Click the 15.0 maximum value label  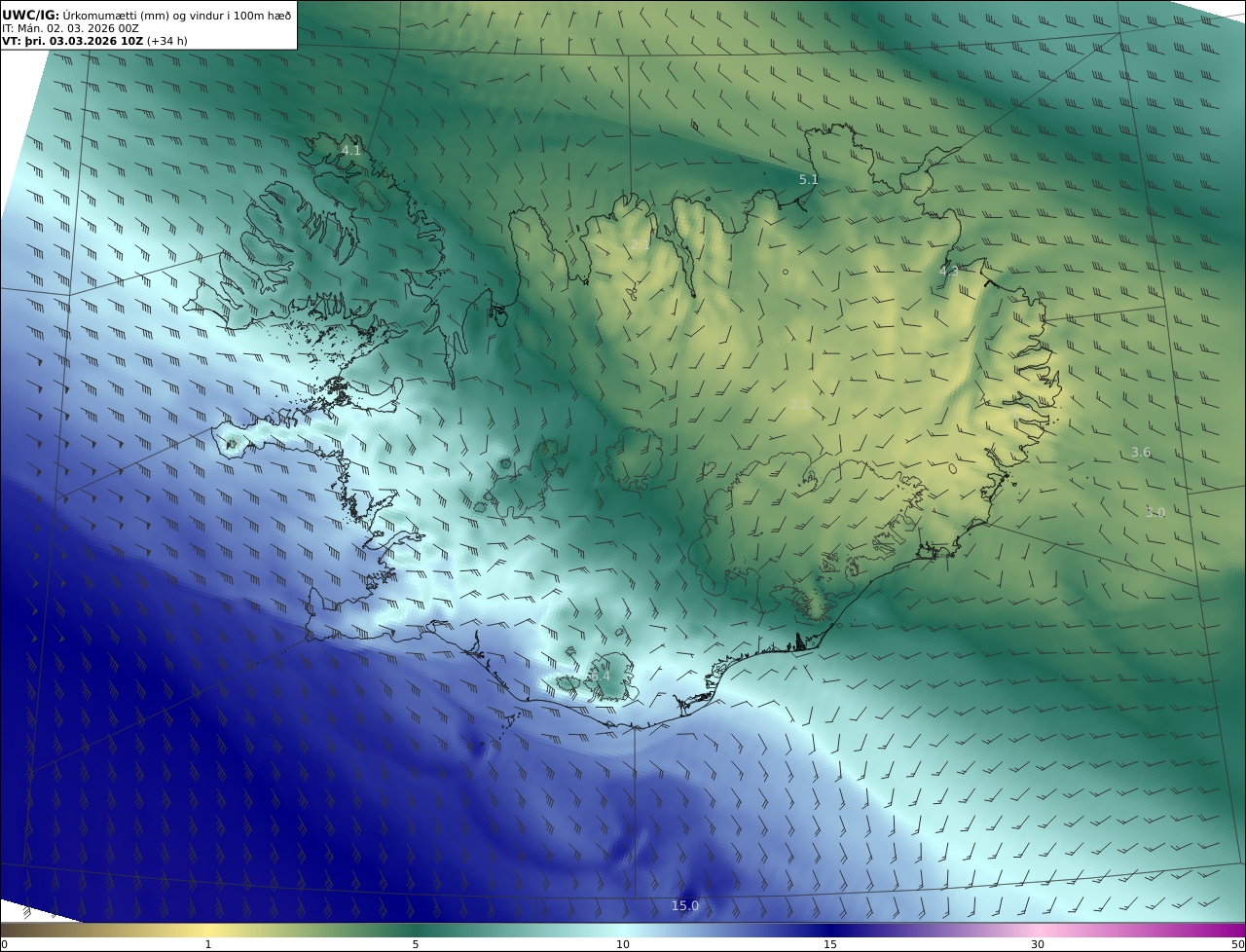(x=685, y=905)
